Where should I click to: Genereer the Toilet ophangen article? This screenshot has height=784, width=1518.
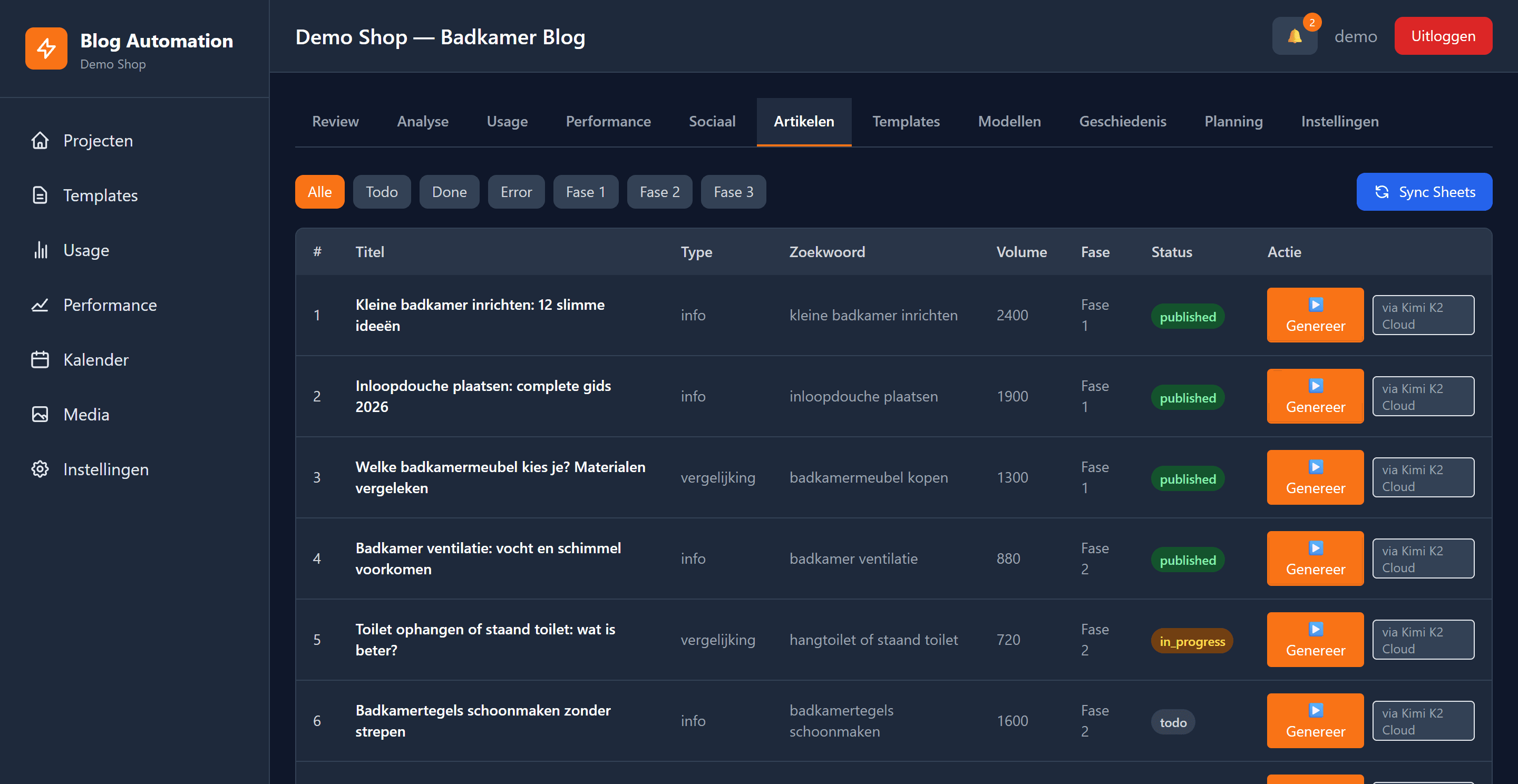pos(1315,640)
